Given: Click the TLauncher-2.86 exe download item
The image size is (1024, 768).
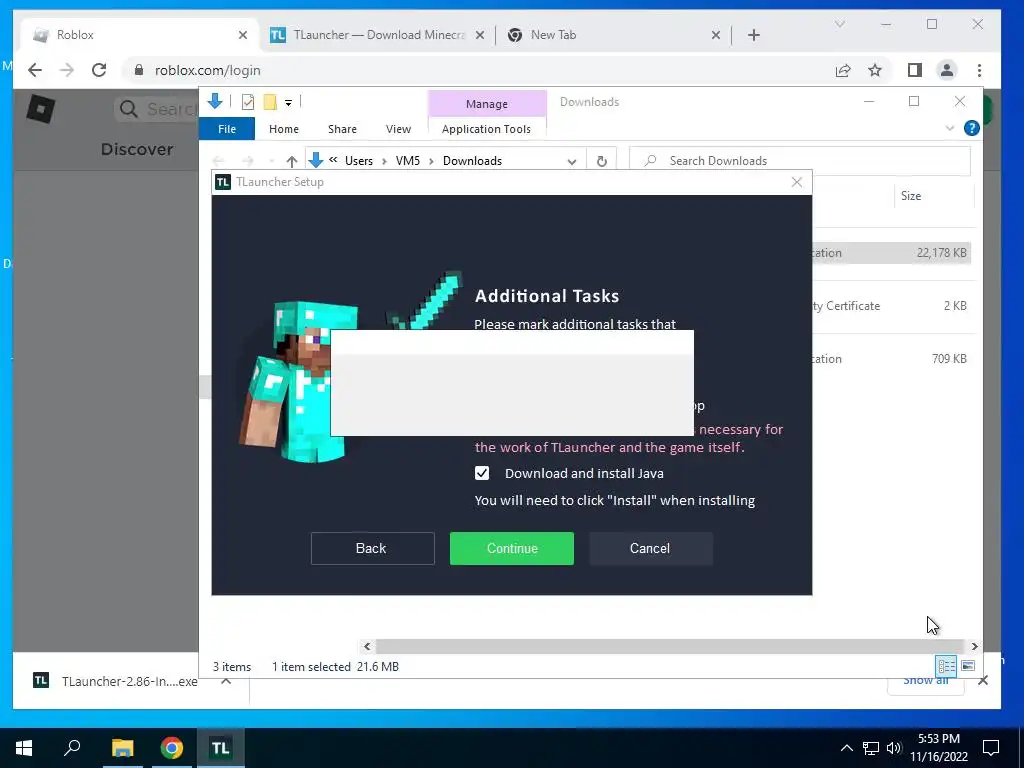Looking at the screenshot, I should 116,681.
